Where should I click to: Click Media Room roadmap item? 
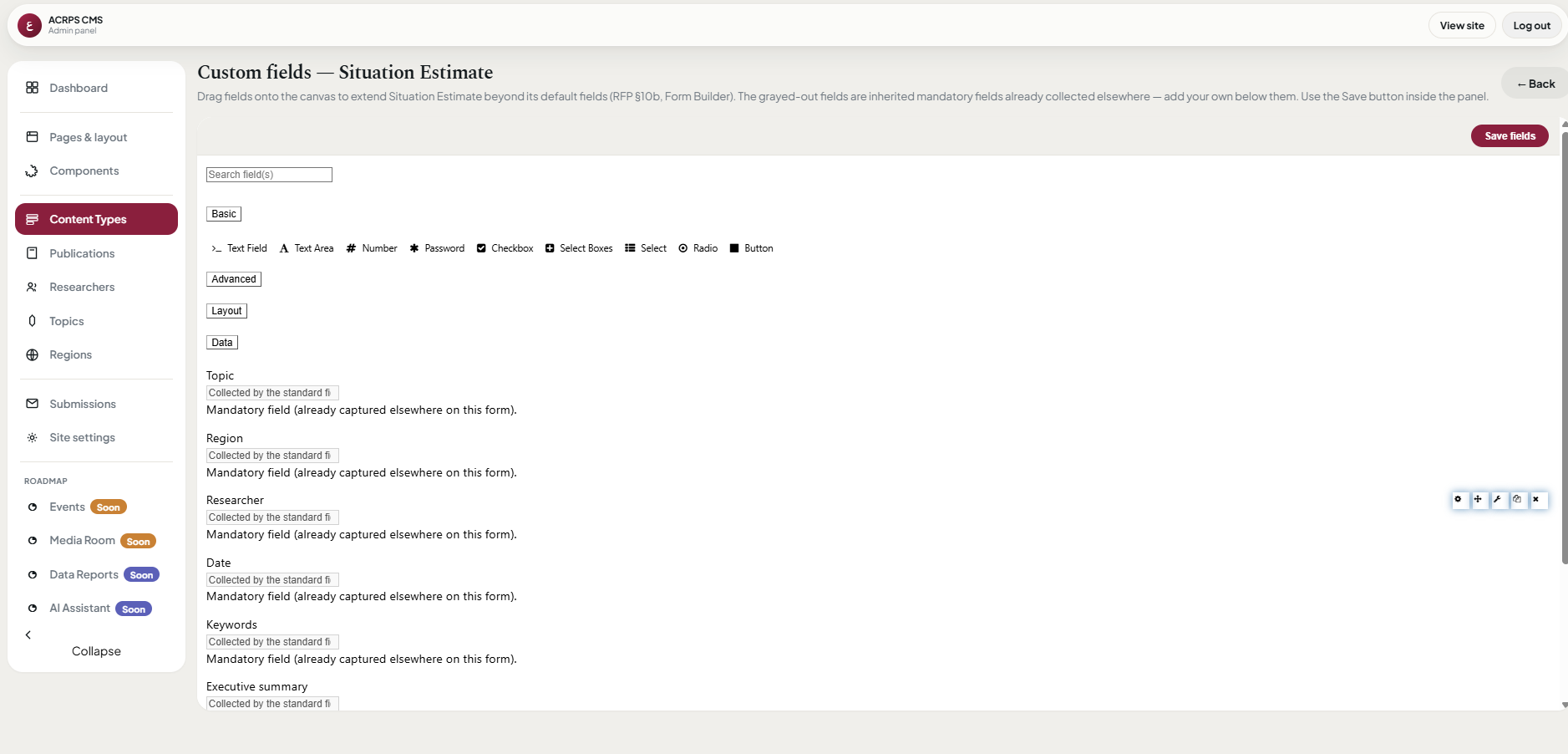click(96, 541)
